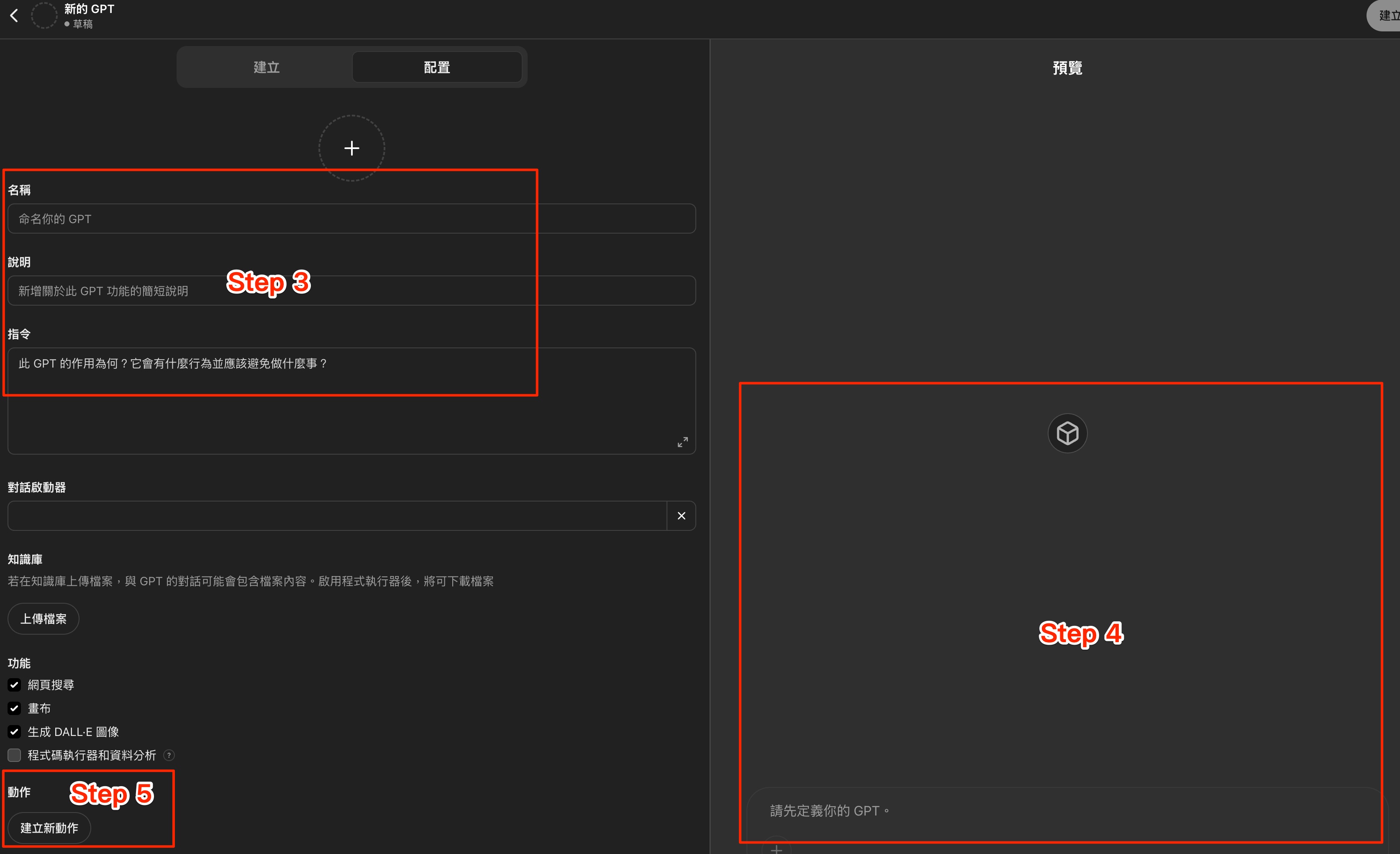Expand the instructions field with the expand icon
The image size is (1400, 854).
coord(682,442)
